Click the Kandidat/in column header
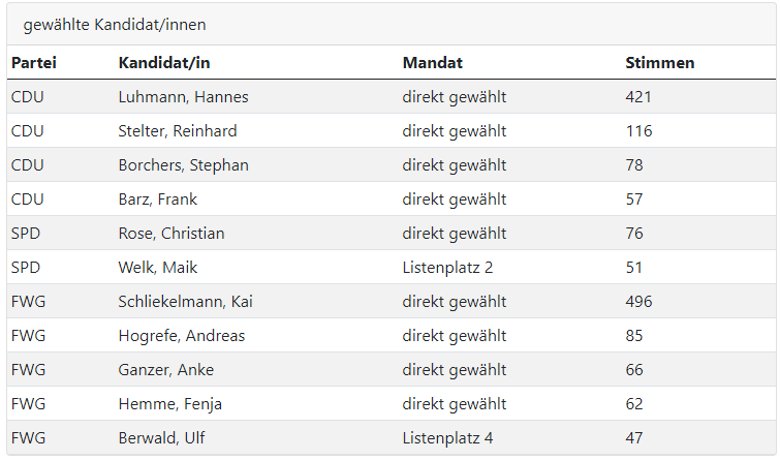Image resolution: width=780 pixels, height=460 pixels. (164, 63)
